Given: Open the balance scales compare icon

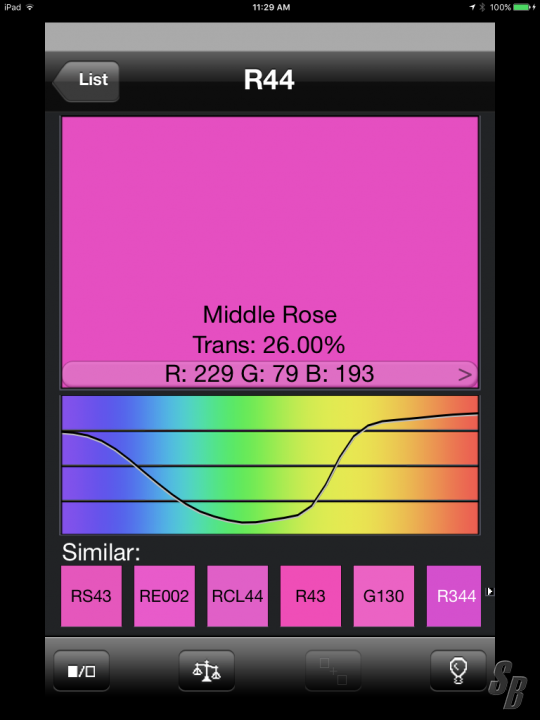Looking at the screenshot, I should tap(207, 671).
